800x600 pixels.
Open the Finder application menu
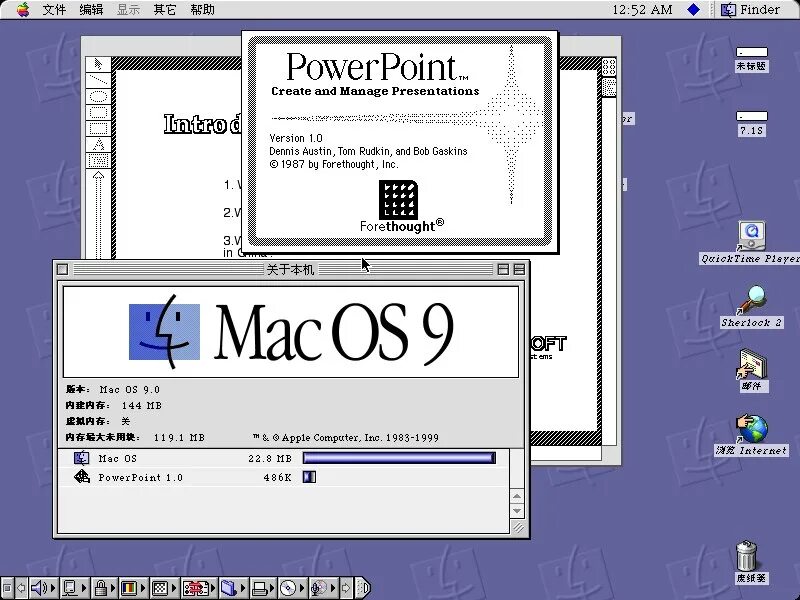click(x=751, y=9)
